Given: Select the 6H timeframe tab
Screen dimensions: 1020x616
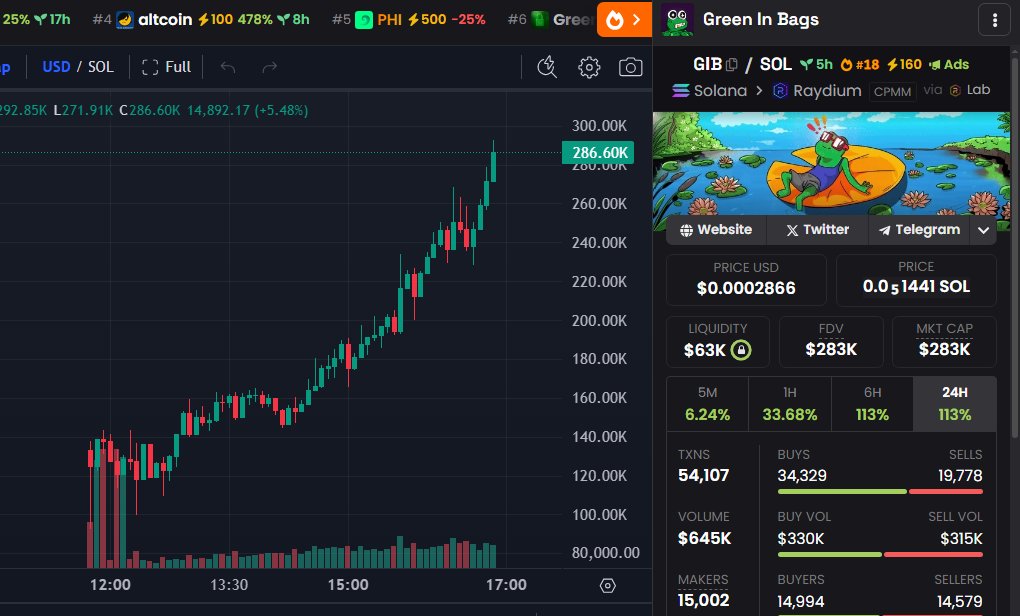Looking at the screenshot, I should point(872,404).
